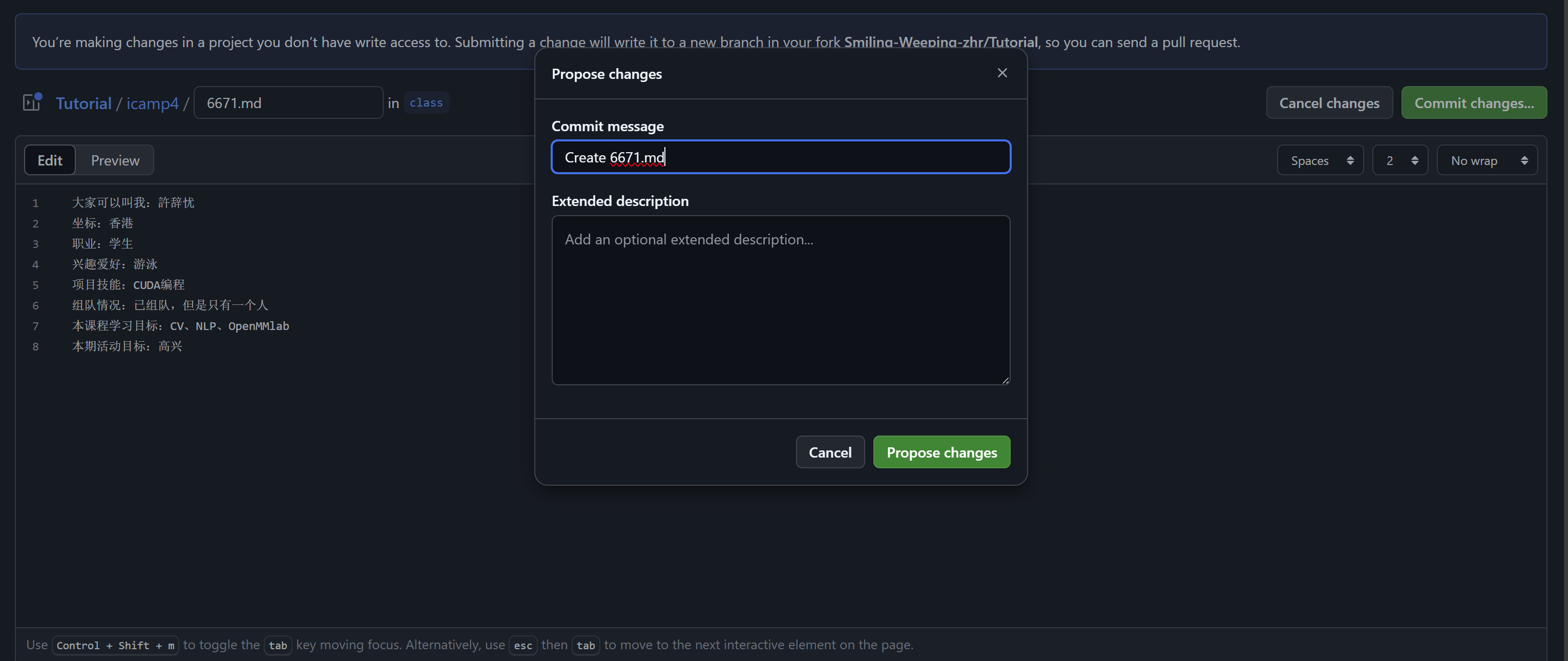Screen dimensions: 1568x661
Task: Focus the Commit message input field
Action: click(x=781, y=156)
